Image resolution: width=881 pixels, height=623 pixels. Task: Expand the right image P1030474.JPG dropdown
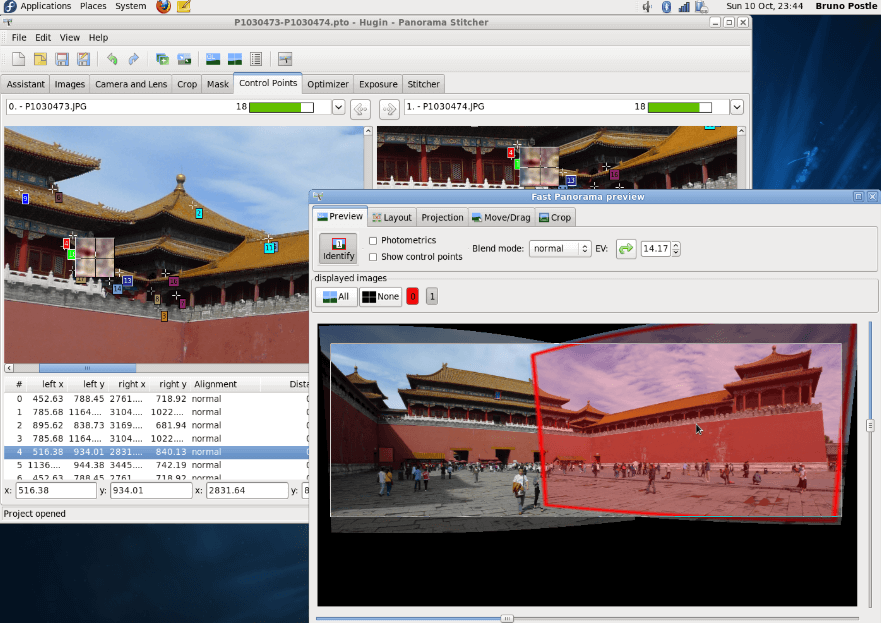tap(737, 107)
